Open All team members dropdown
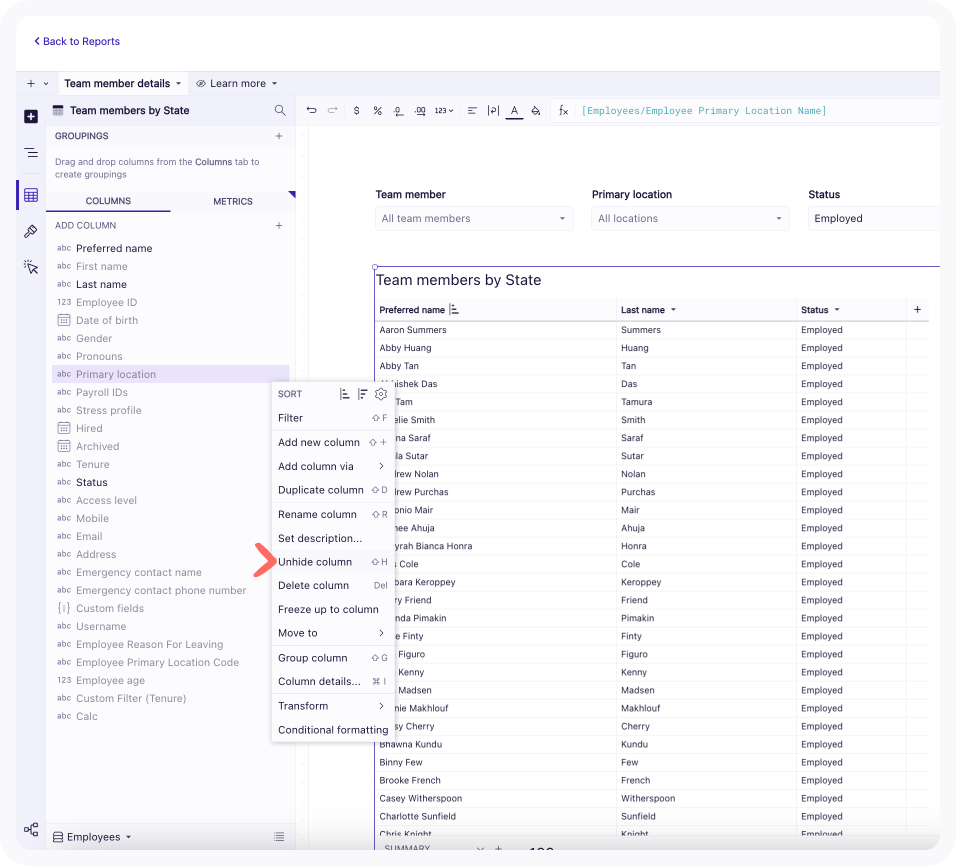The image size is (956, 866). 474,218
